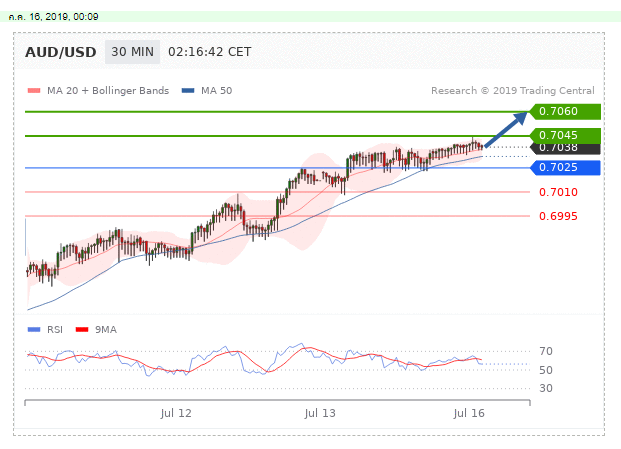Viewport: 621px width, 449px height.
Task: Click the 0.7038 current price tag
Action: click(x=565, y=148)
